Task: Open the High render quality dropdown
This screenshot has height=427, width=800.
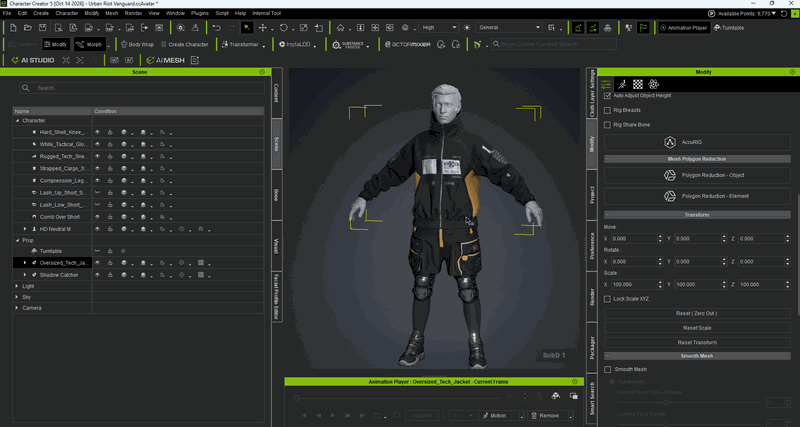Action: 438,28
